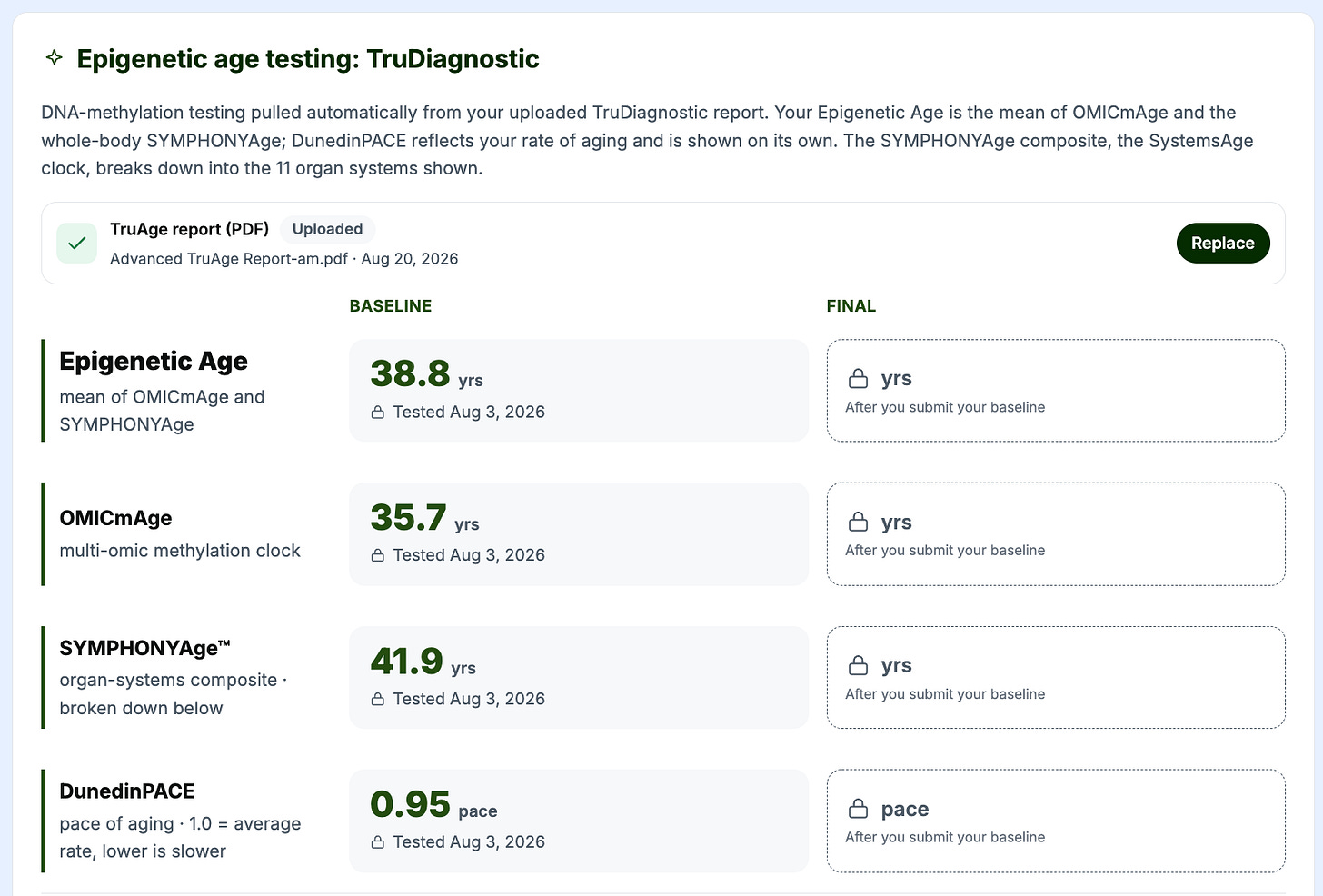
Task: Click the multi-omic methylation clock description
Action: pos(180,551)
